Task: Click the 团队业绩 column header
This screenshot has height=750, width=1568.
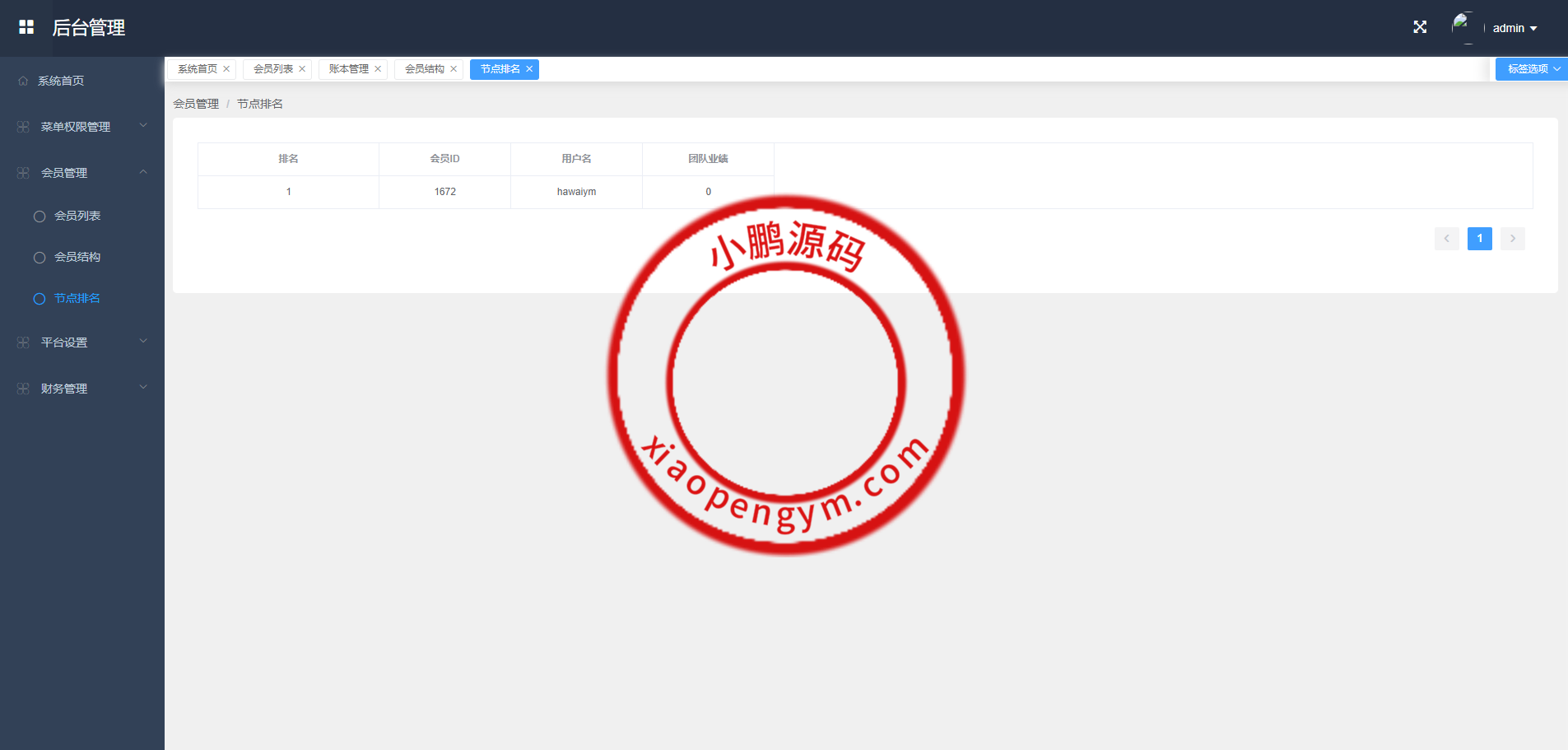Action: click(x=708, y=159)
